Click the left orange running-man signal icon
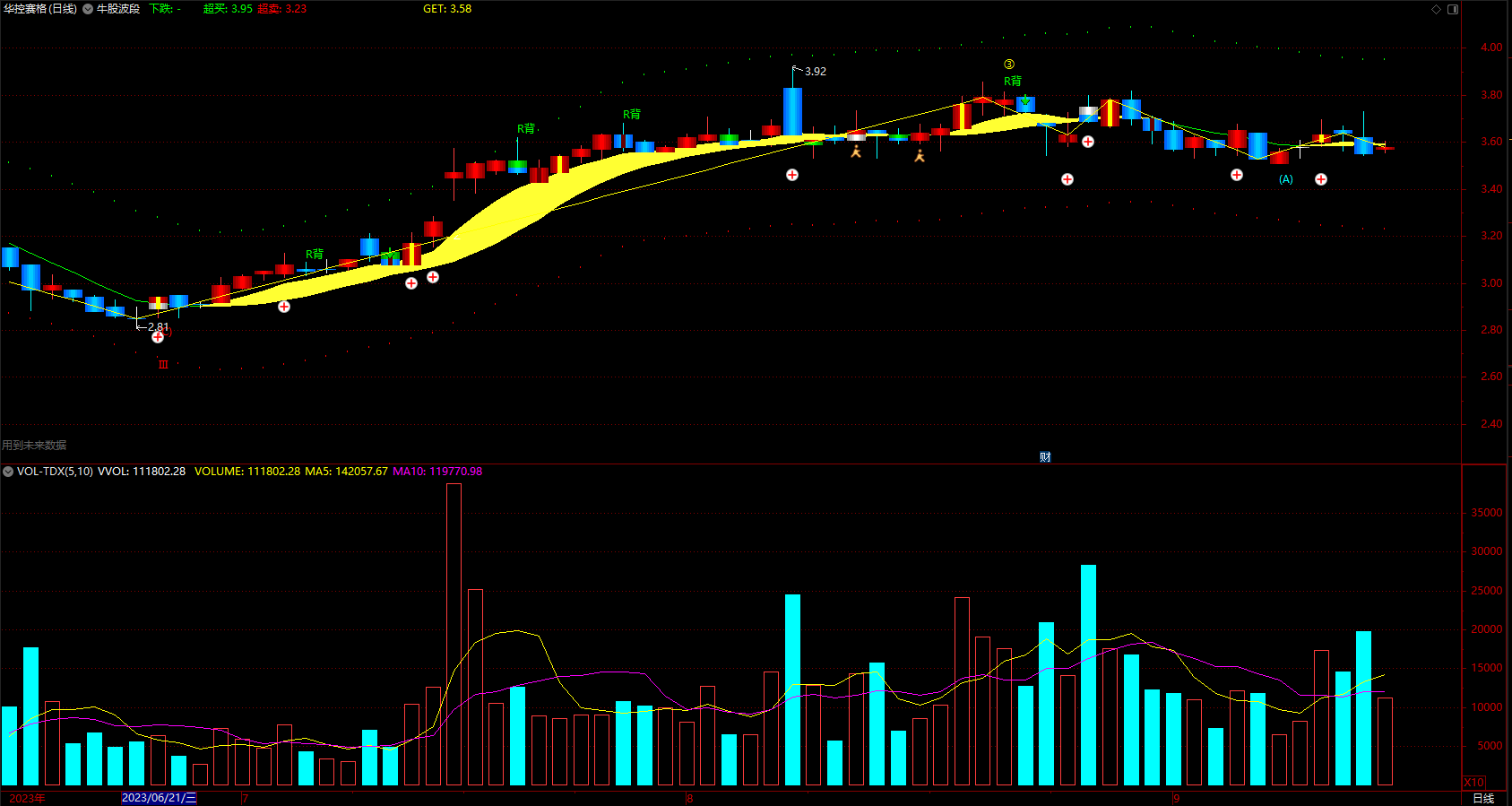The height and width of the screenshot is (806, 1512). tap(856, 152)
